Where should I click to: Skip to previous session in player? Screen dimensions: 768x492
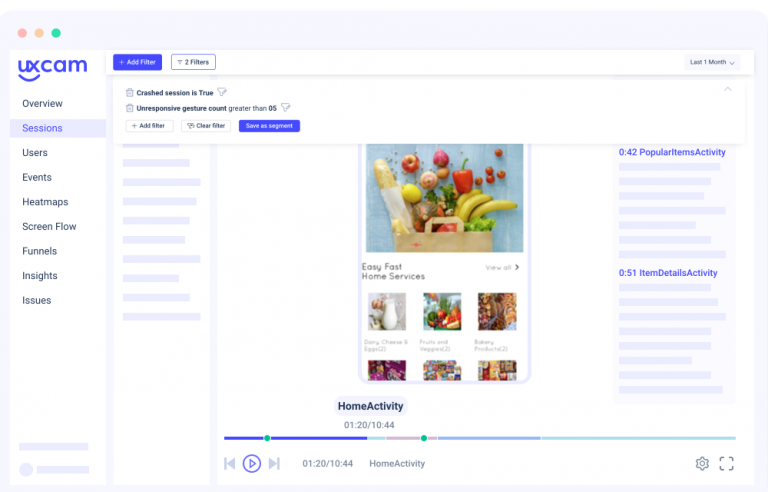[230, 464]
